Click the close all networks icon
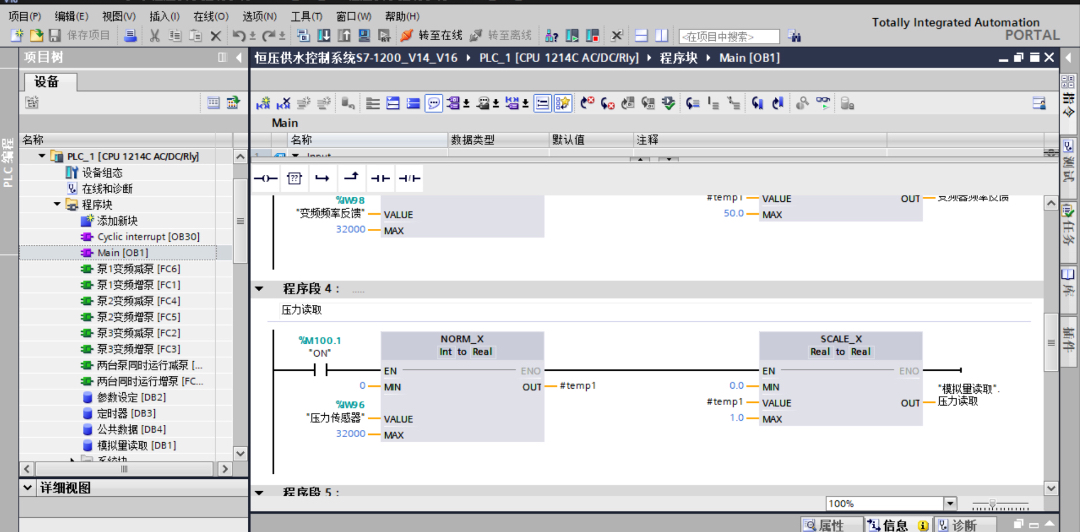This screenshot has height=532, width=1080. click(413, 103)
